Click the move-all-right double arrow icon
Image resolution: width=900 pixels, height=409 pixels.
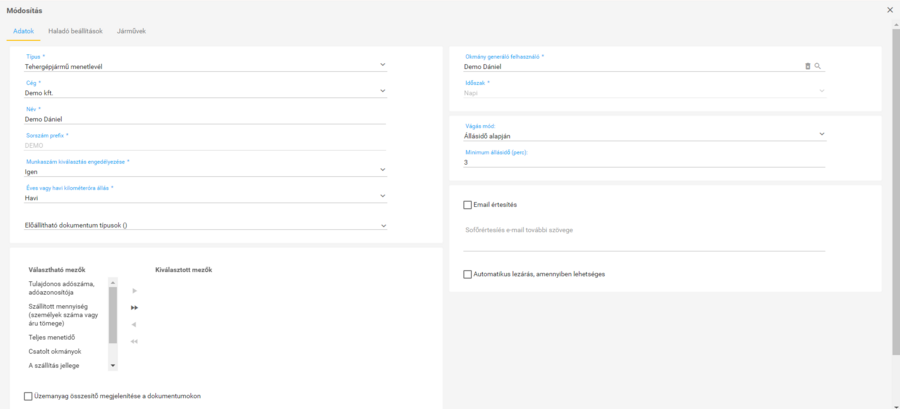[x=134, y=307]
